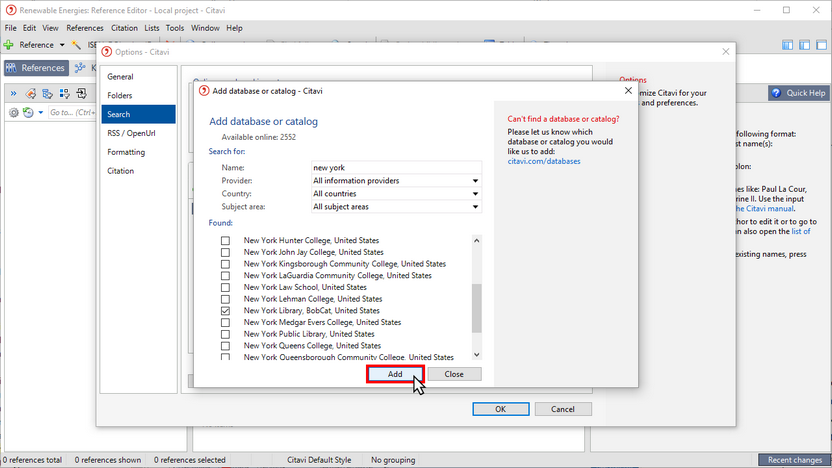Check New York Law School checkbox
Screen dimensions: 832x468
[x=226, y=288]
